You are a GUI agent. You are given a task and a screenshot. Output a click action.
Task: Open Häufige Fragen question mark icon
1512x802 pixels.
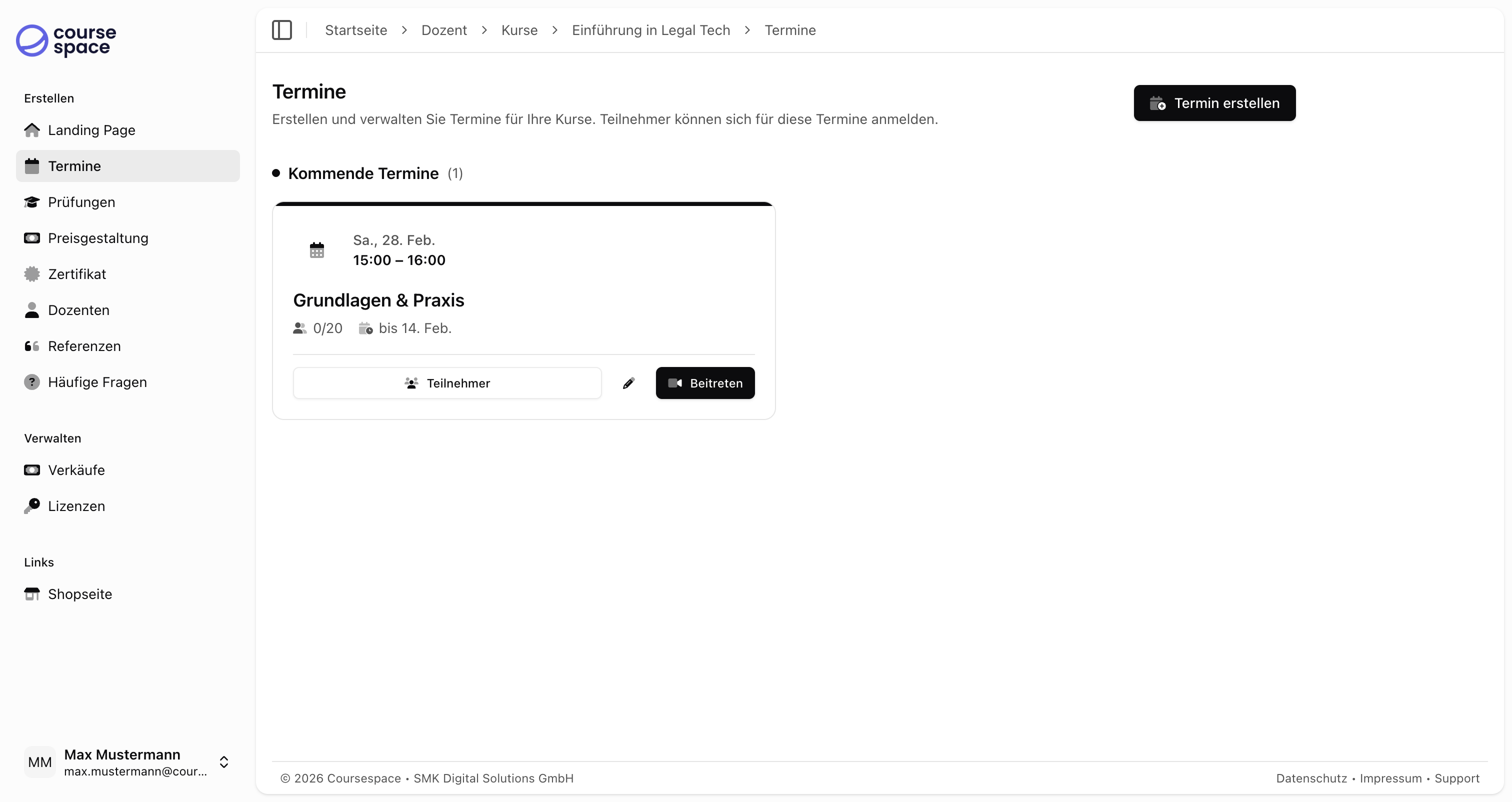tap(31, 382)
